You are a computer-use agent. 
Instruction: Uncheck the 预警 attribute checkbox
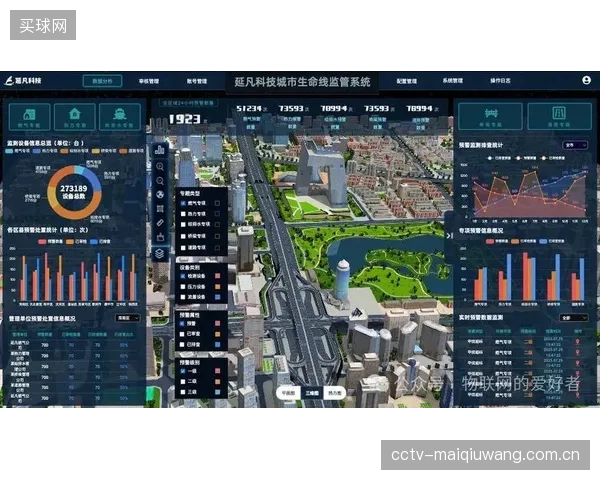point(182,323)
